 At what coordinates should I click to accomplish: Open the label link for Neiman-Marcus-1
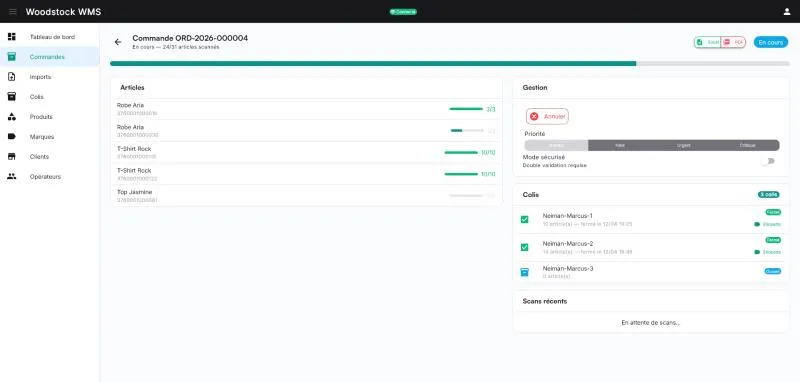click(767, 224)
